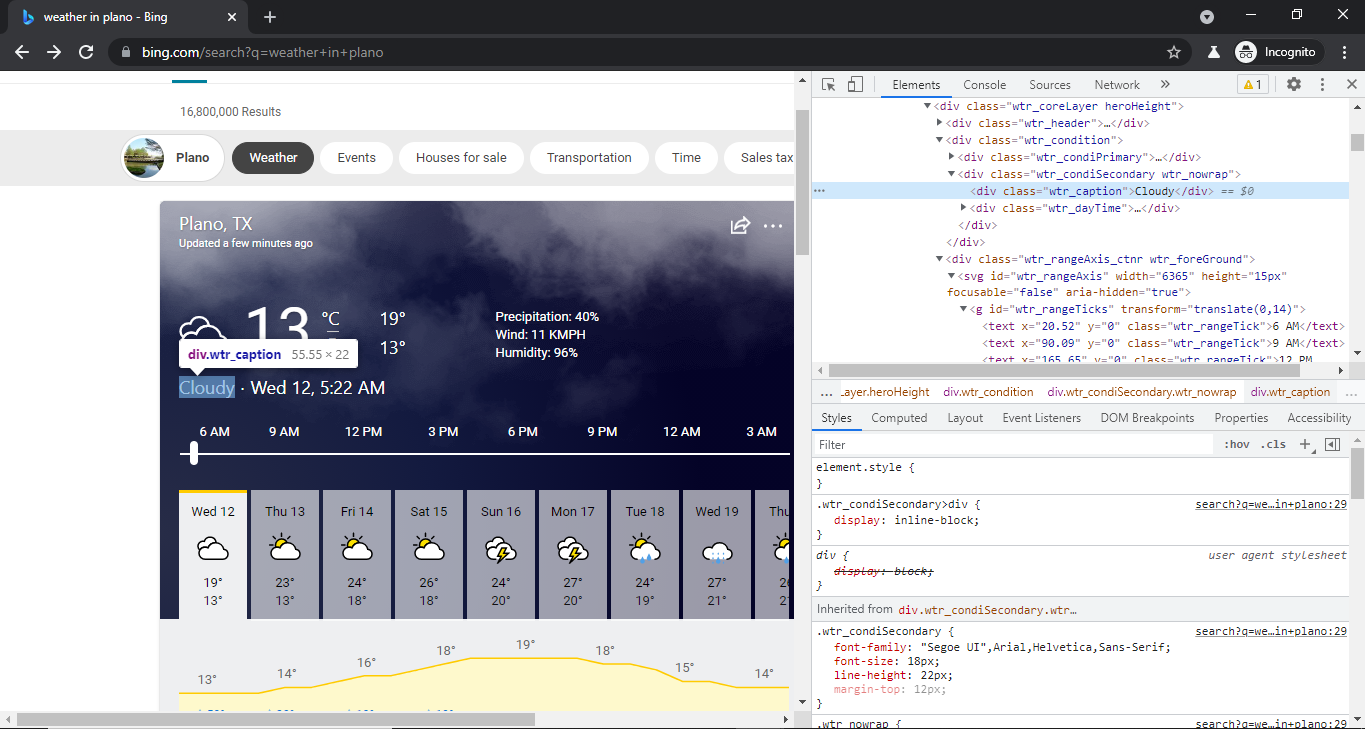Click the Plano thumbnail chip

point(173,158)
